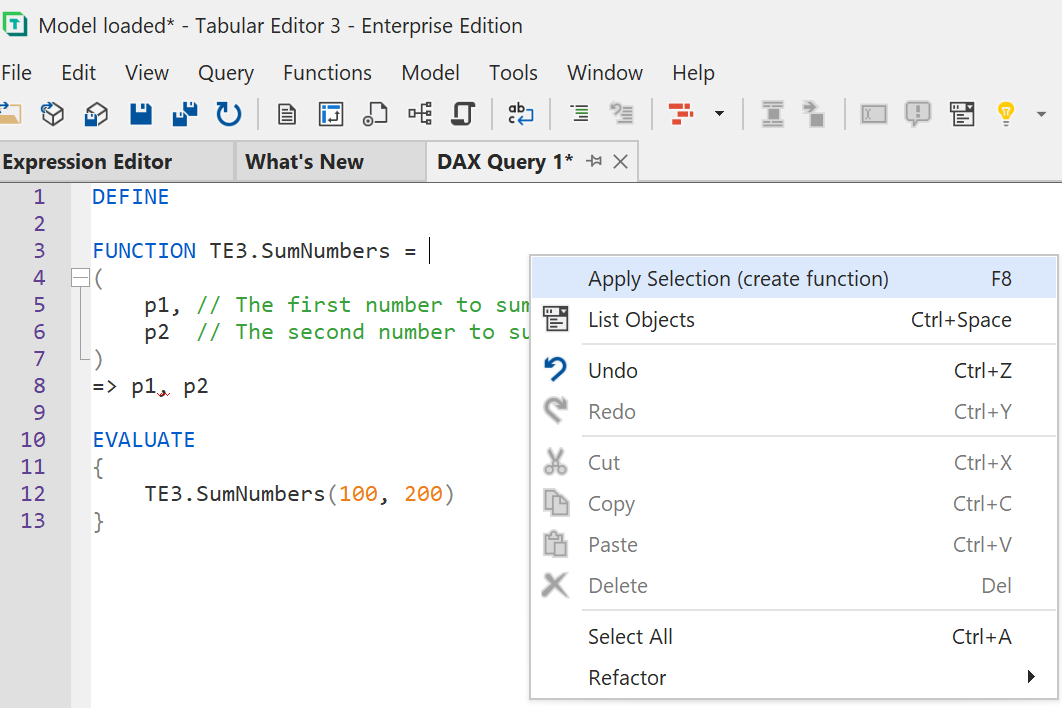
Task: Click the Save All toolbar icon
Action: 184,114
